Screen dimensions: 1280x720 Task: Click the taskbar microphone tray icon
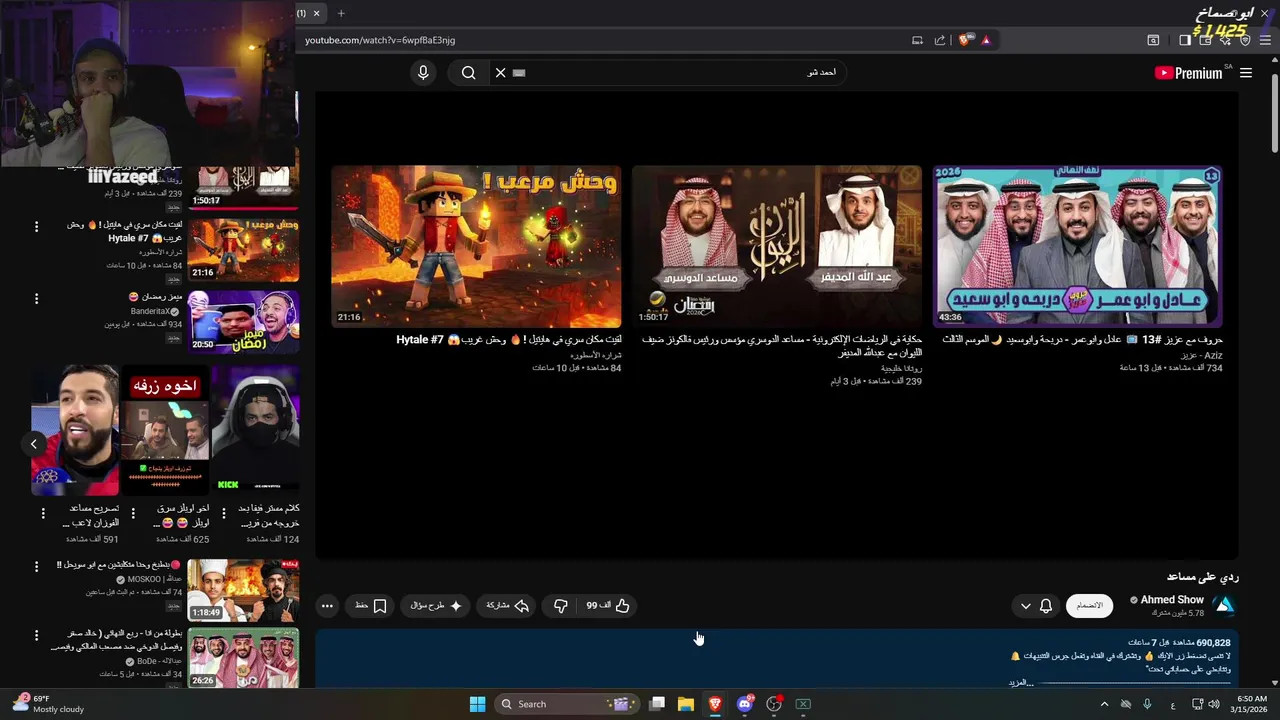[1147, 704]
